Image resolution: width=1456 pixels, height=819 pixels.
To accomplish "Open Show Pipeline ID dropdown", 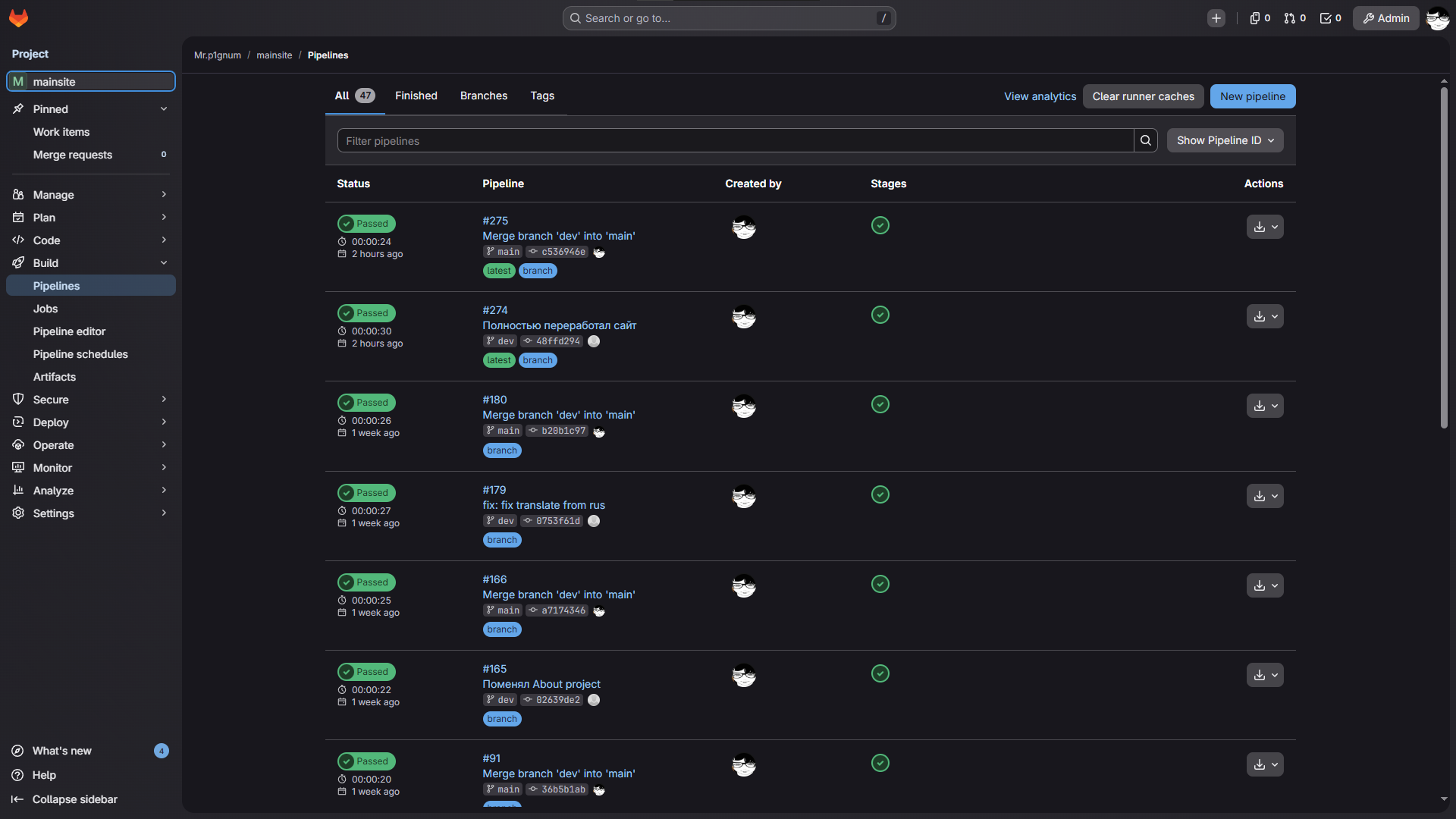I will (x=1225, y=140).
